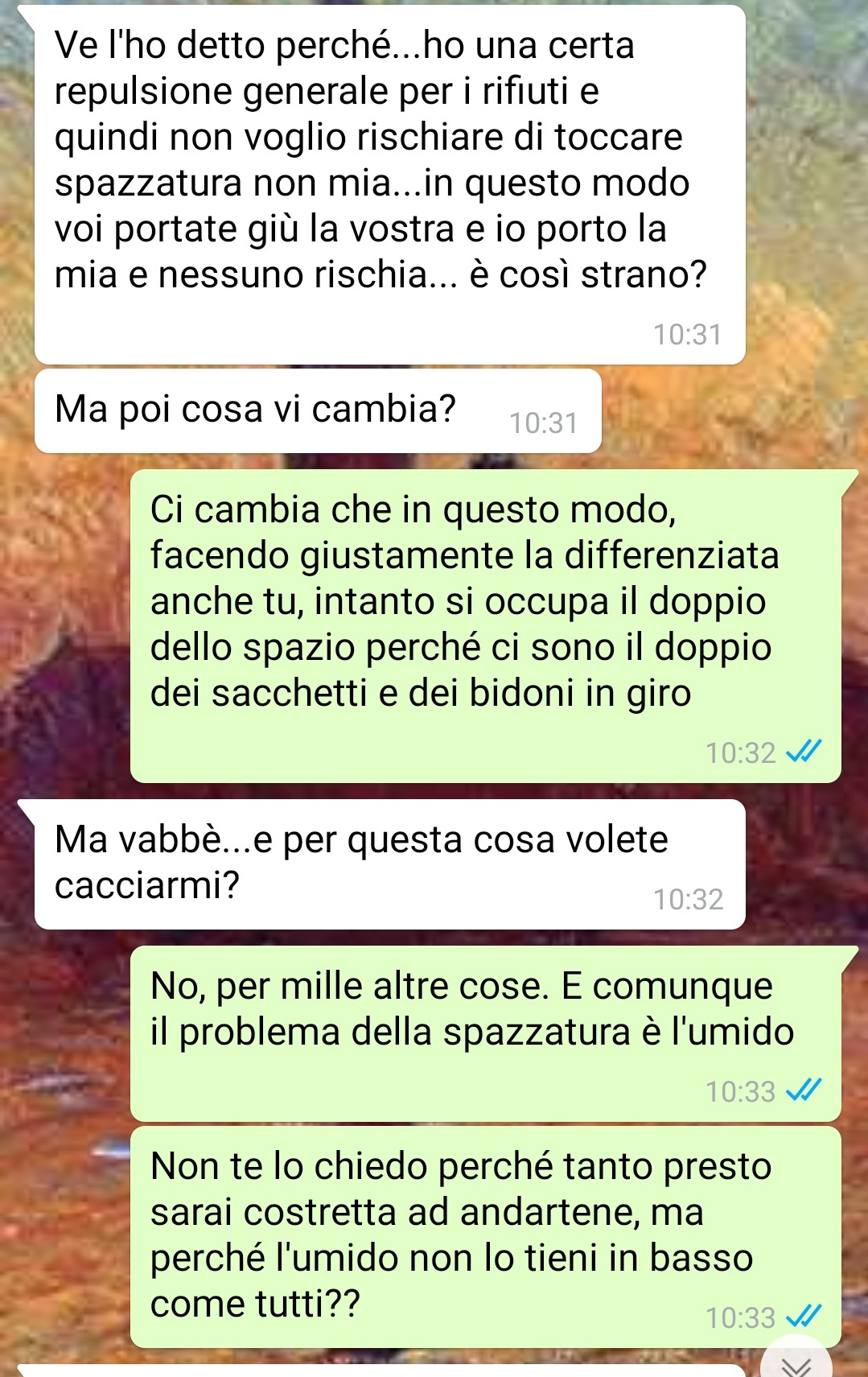Select the "No, per mille altre cose" bubble
The width and height of the screenshot is (868, 1377).
point(486,1033)
